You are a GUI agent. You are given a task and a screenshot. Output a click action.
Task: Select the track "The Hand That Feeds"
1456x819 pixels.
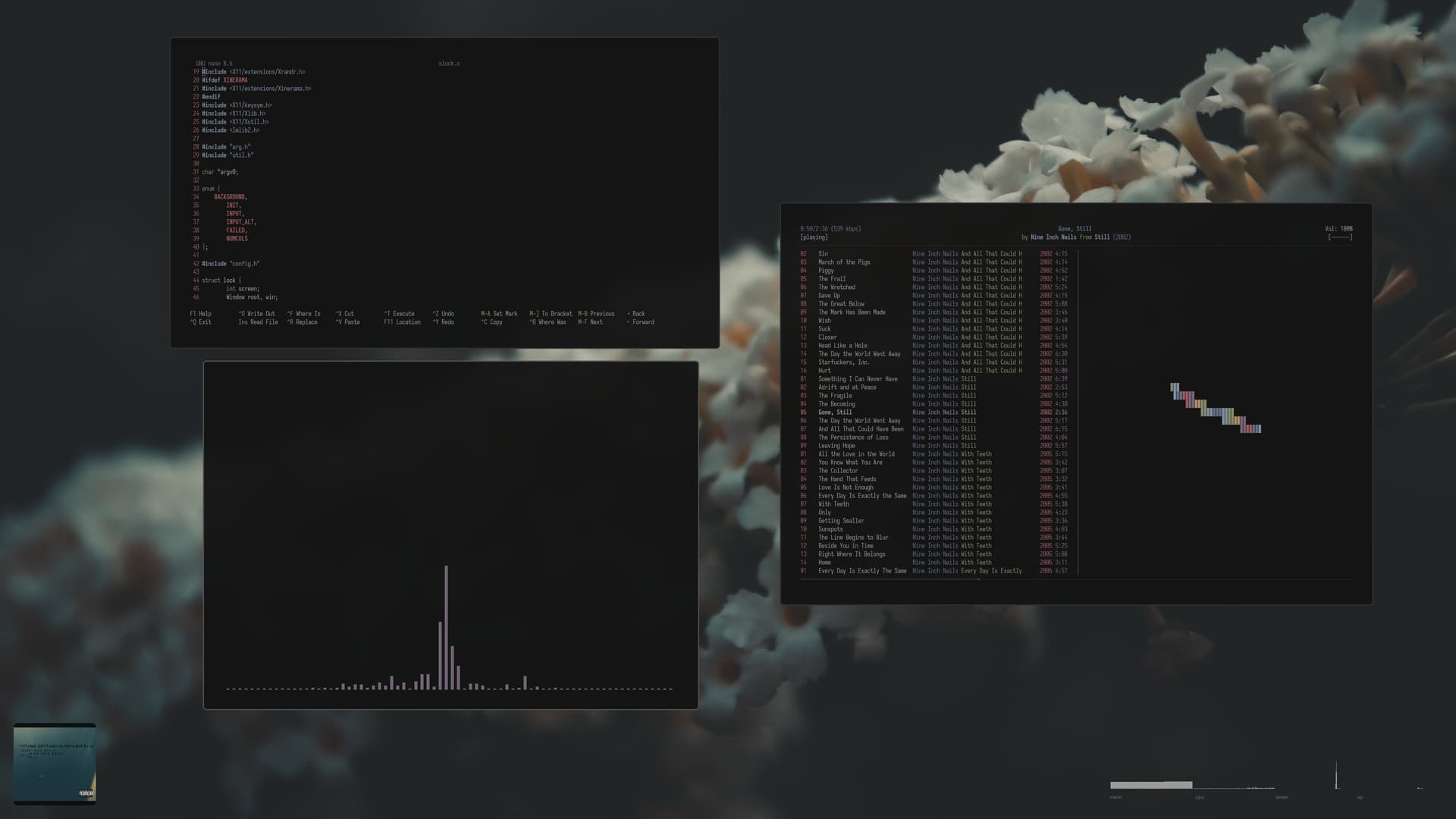click(846, 479)
